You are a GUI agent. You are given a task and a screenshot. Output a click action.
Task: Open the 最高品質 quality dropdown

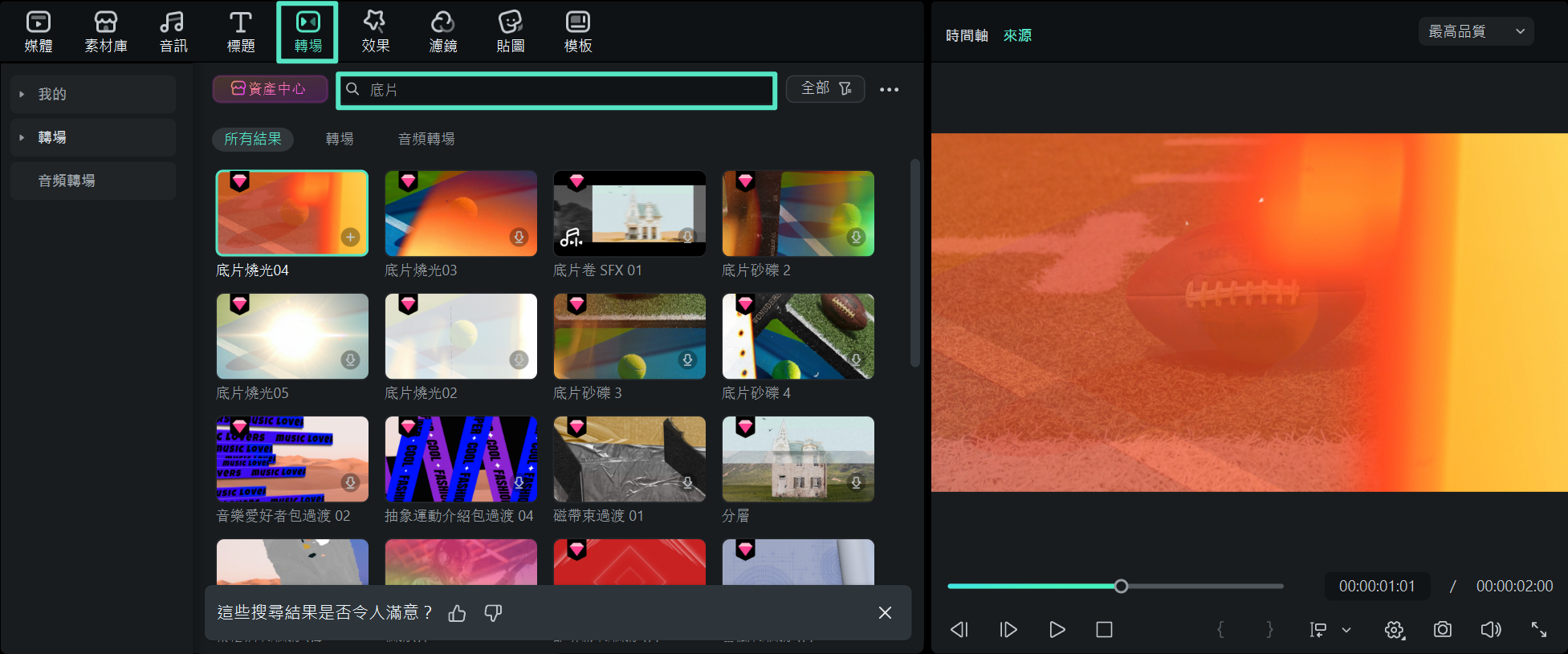(1476, 32)
